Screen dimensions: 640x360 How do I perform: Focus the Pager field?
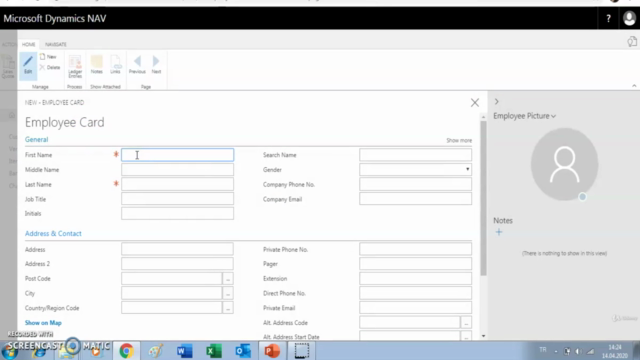(x=416, y=264)
